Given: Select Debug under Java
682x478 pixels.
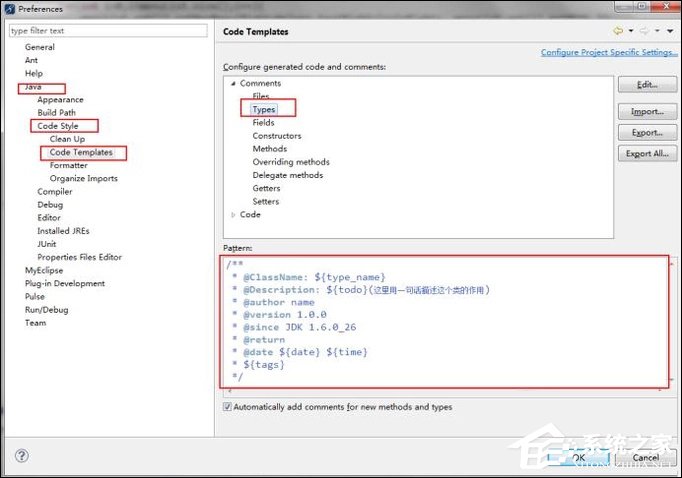Looking at the screenshot, I should 50,204.
